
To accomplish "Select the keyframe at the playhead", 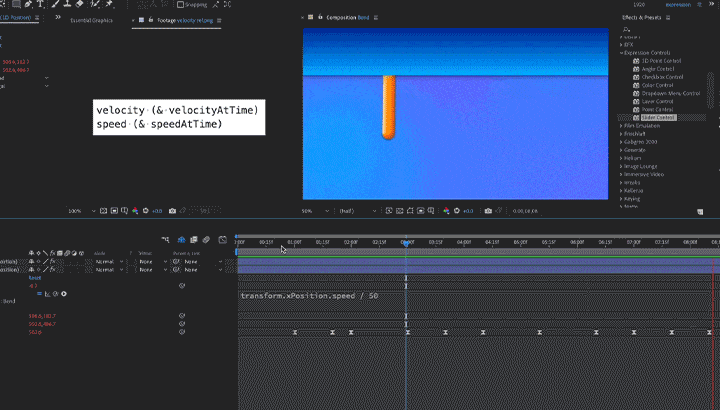I will [x=408, y=332].
